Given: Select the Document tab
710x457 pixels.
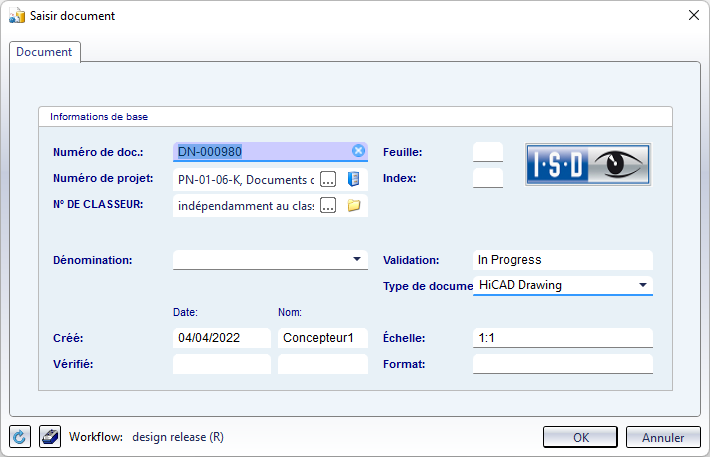Looking at the screenshot, I should click(44, 52).
